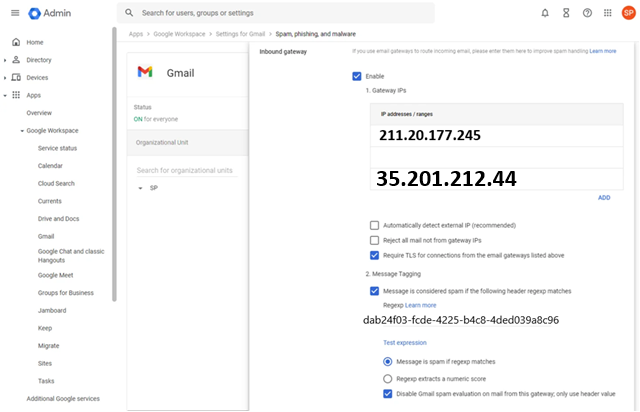
Task: Expand the Devices sidebar section
Action: pos(5,78)
